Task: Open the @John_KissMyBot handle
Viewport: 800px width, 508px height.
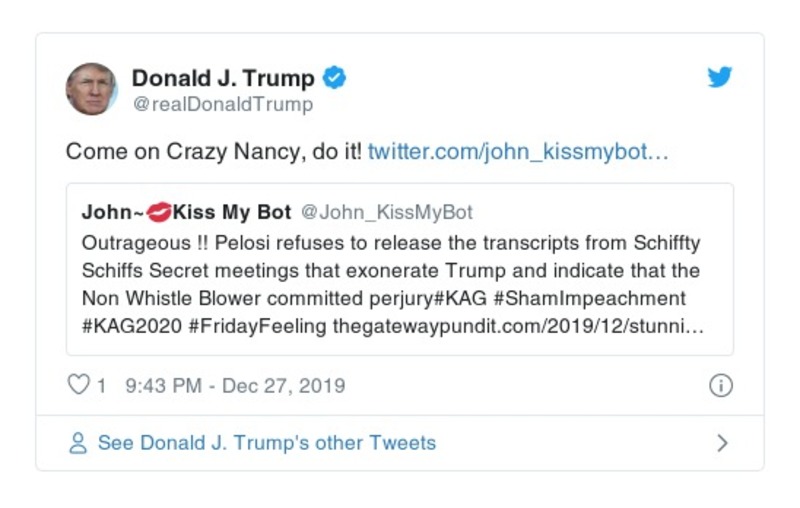Action: click(x=386, y=212)
